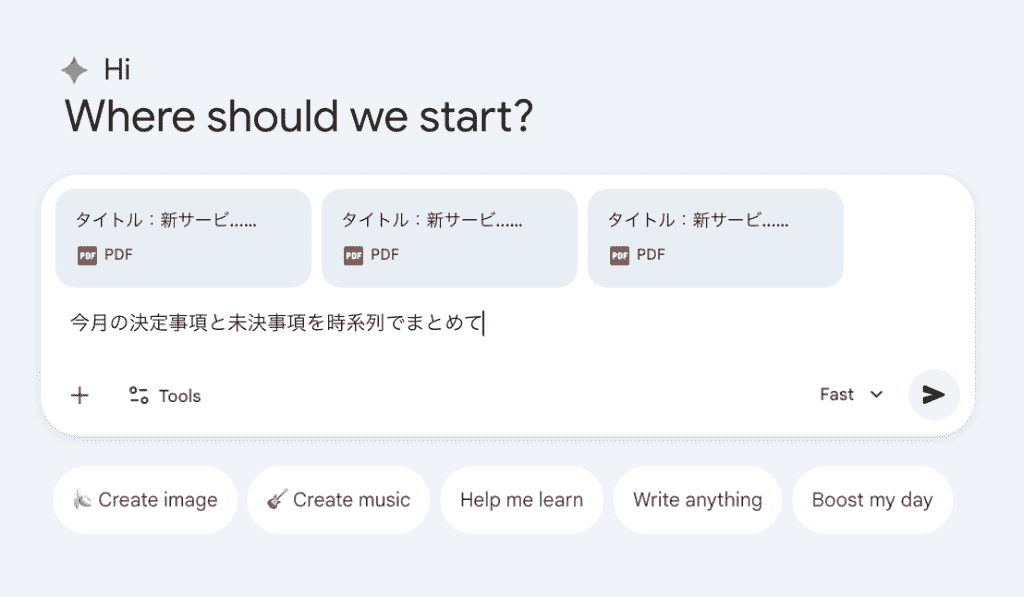The image size is (1024, 597).
Task: Click the Tools sliders icon
Action: (x=139, y=395)
